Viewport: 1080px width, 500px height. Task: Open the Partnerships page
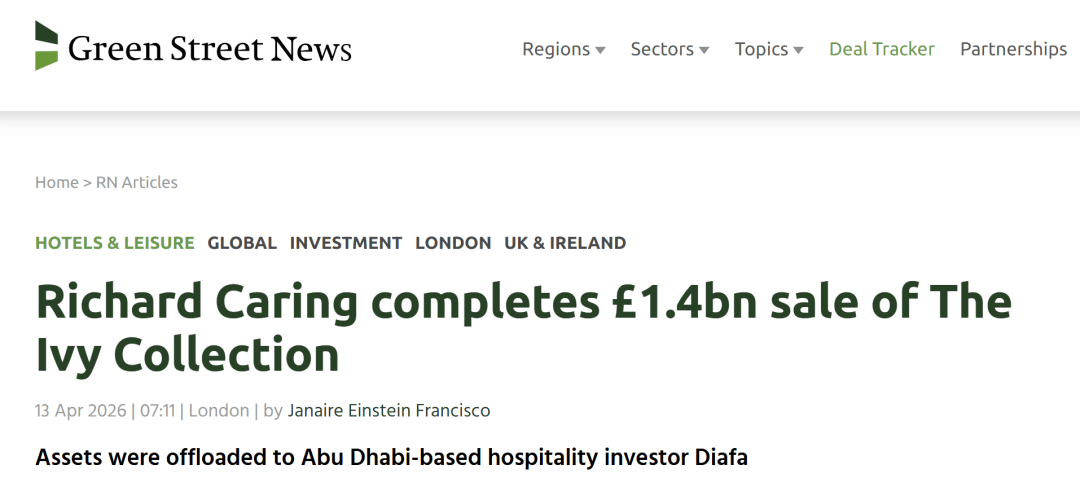1013,49
